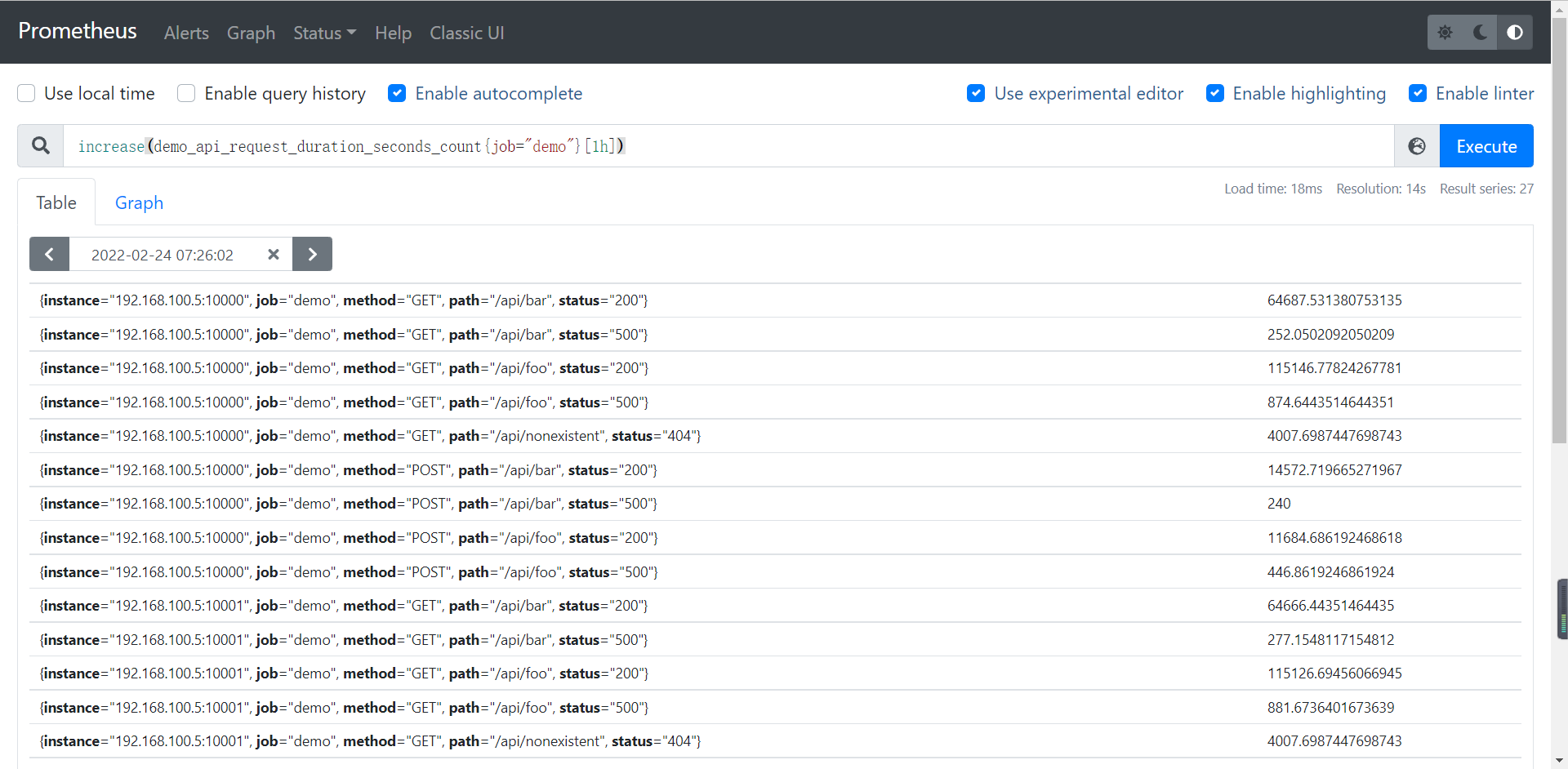The image size is (1568, 769).
Task: Click series 10001 GET /api/nonexistent status 404
Action: tap(370, 741)
